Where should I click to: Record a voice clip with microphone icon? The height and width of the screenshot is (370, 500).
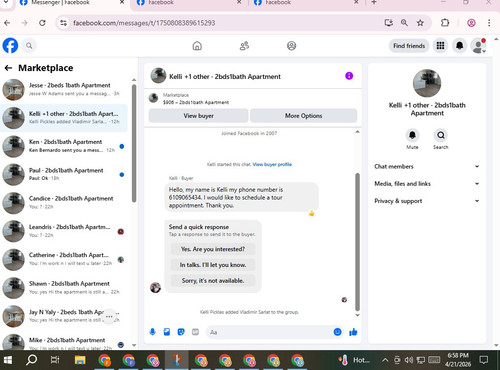pyautogui.click(x=153, y=332)
